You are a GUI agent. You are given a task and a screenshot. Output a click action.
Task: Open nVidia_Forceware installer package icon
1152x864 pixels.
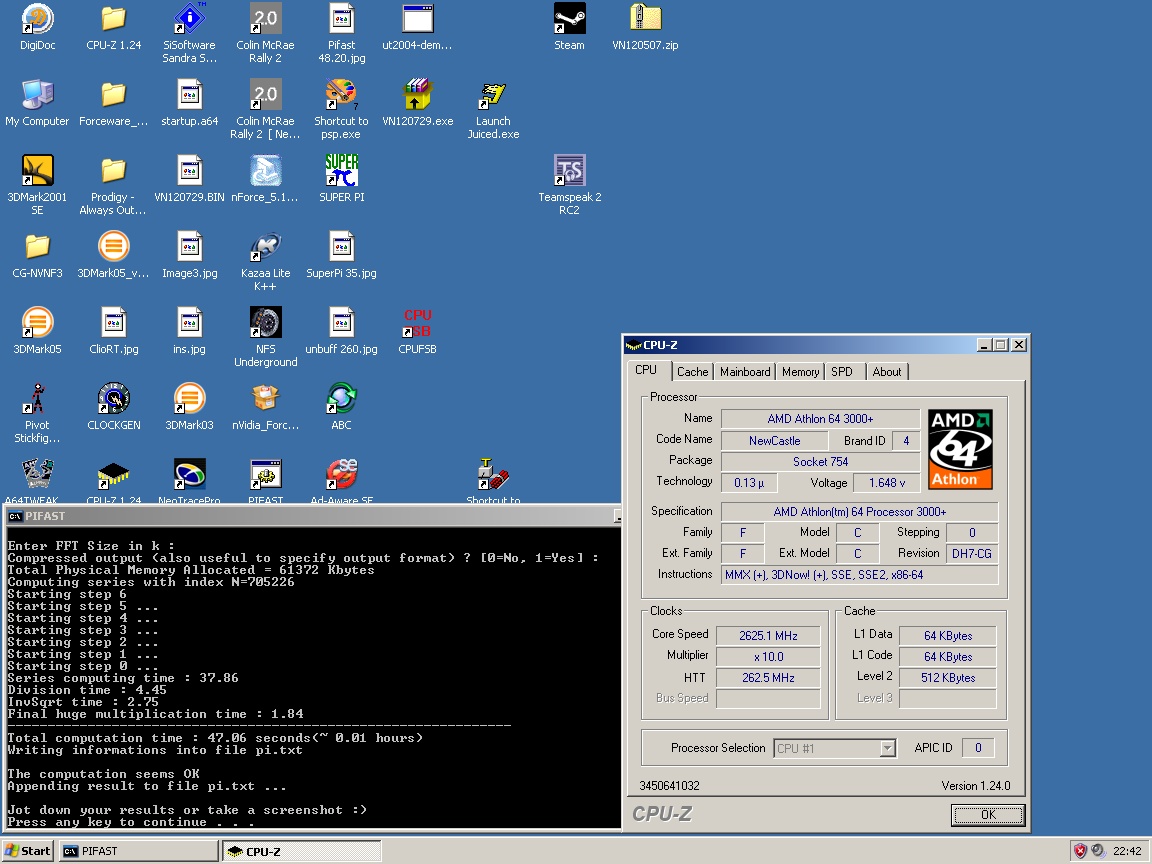(x=265, y=407)
